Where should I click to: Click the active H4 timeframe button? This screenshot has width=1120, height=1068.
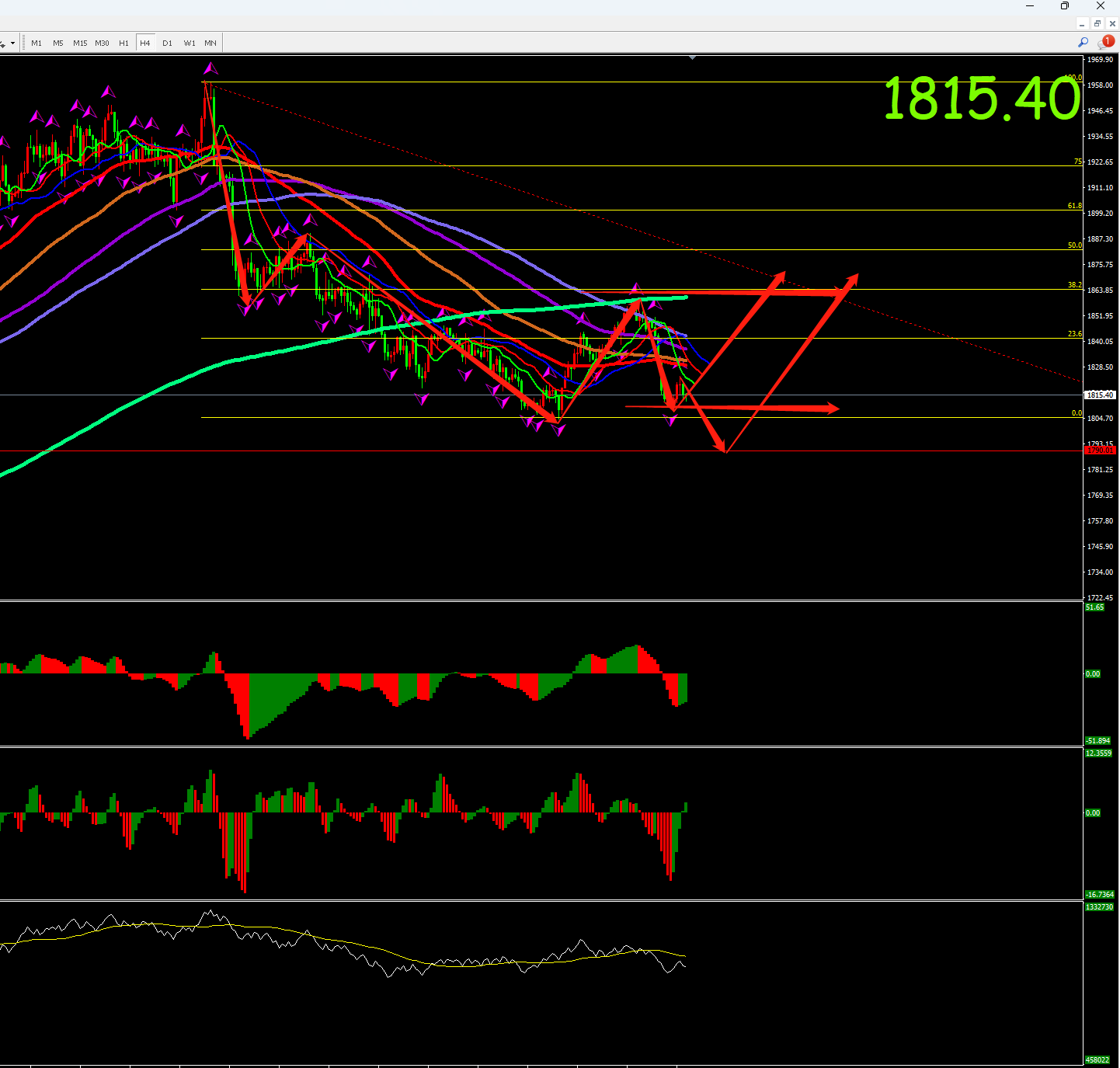(x=145, y=43)
